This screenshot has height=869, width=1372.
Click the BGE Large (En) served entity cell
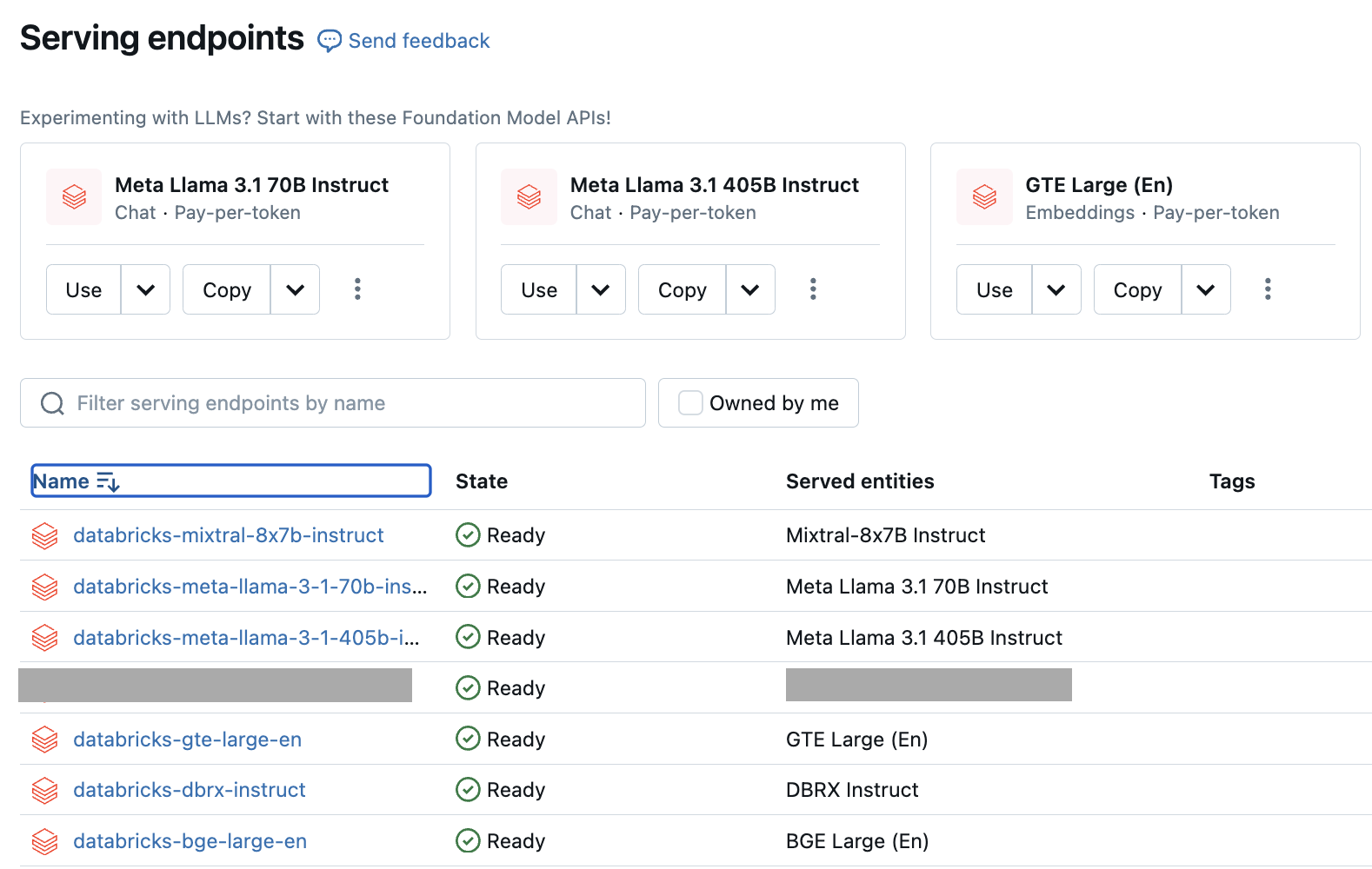857,841
